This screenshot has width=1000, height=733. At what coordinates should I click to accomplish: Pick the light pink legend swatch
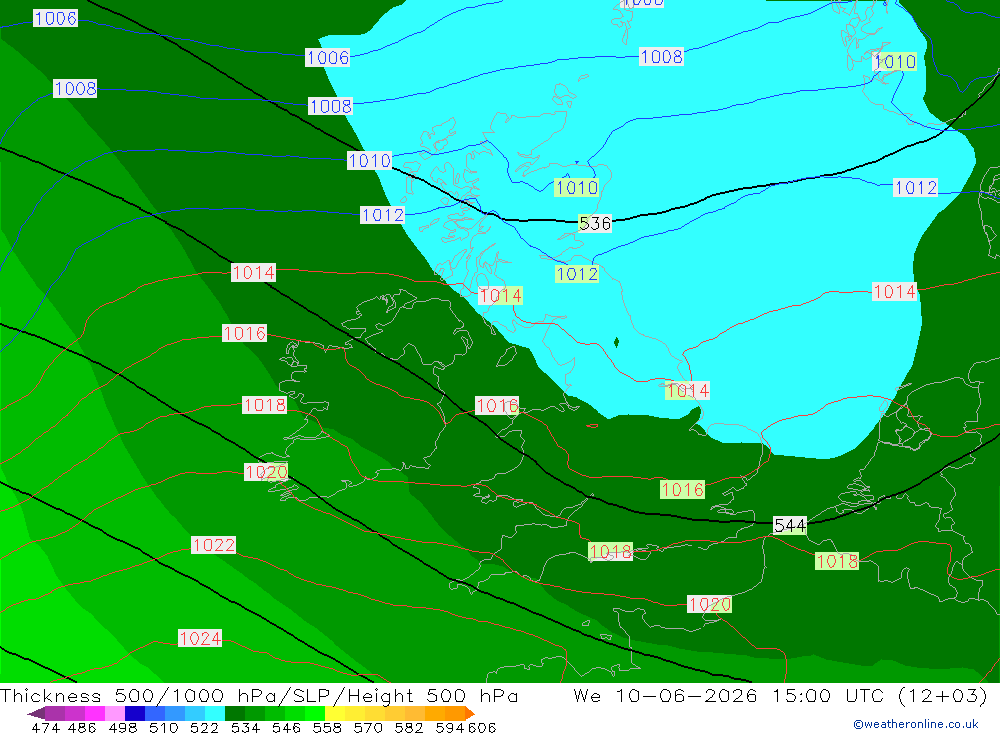[x=115, y=713]
